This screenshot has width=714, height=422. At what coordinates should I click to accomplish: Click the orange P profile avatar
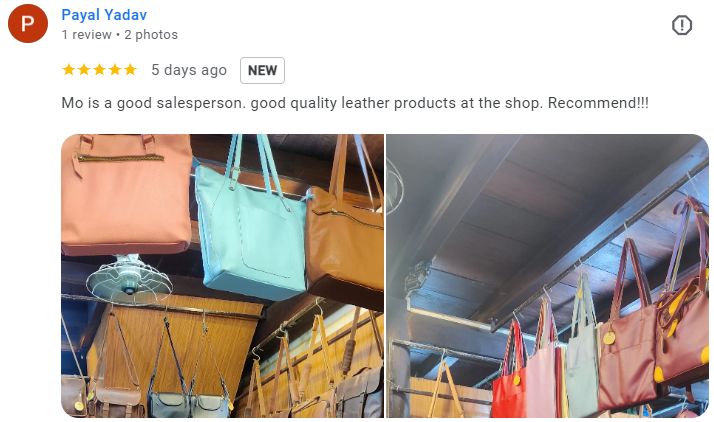click(x=28, y=23)
